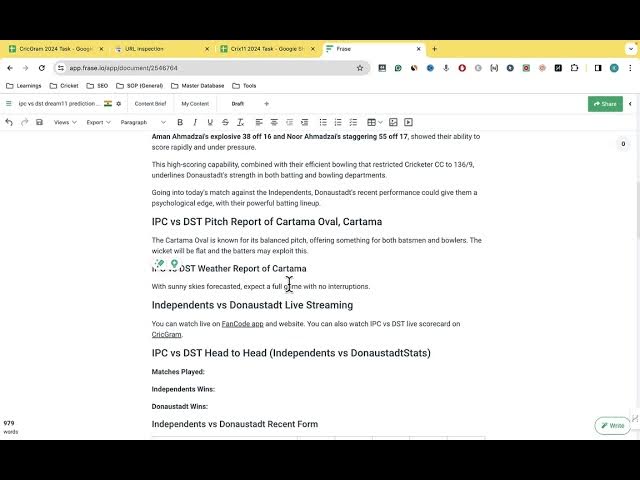Expand the Export dropdown
The width and height of the screenshot is (640, 480).
tap(98, 122)
